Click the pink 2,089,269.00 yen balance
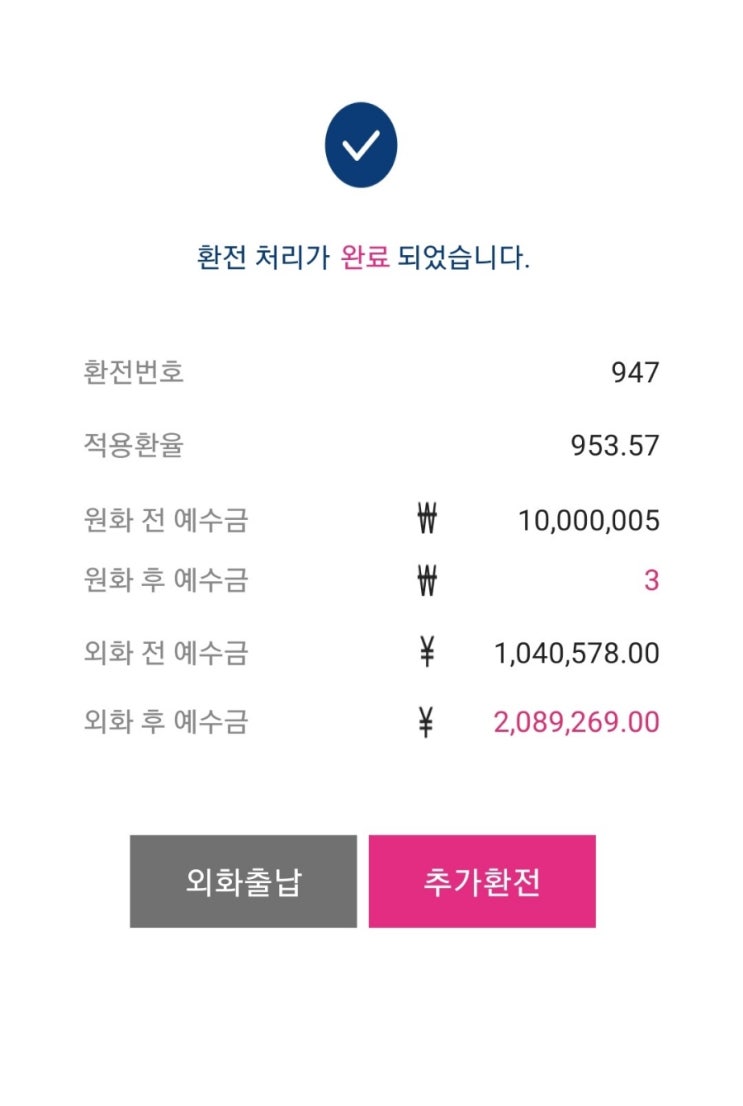The height and width of the screenshot is (1106, 743). point(577,722)
